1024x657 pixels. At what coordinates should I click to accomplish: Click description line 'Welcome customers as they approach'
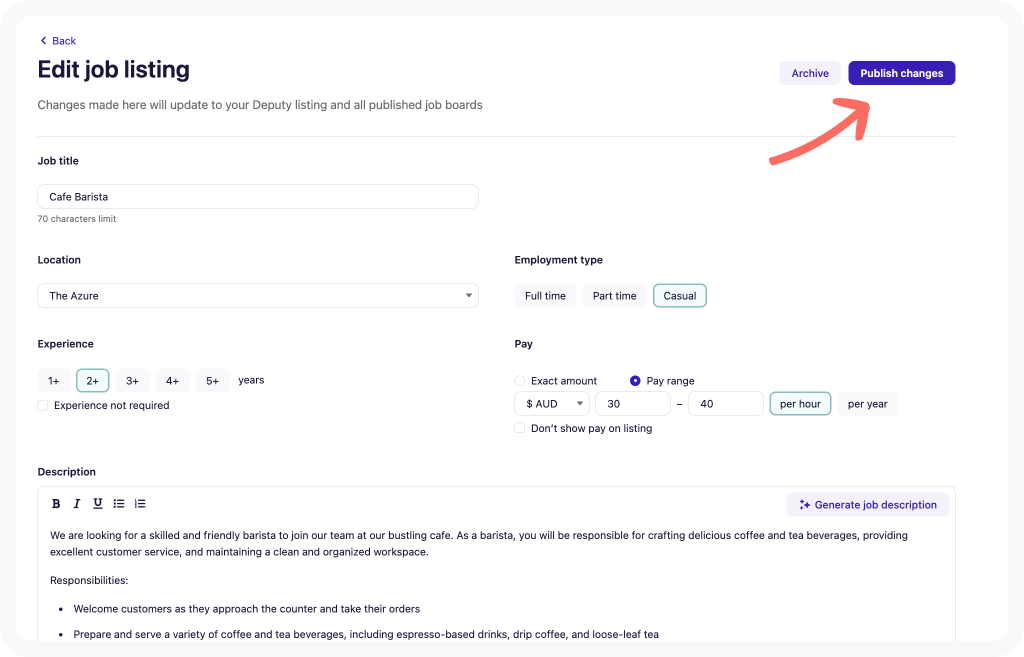247,609
